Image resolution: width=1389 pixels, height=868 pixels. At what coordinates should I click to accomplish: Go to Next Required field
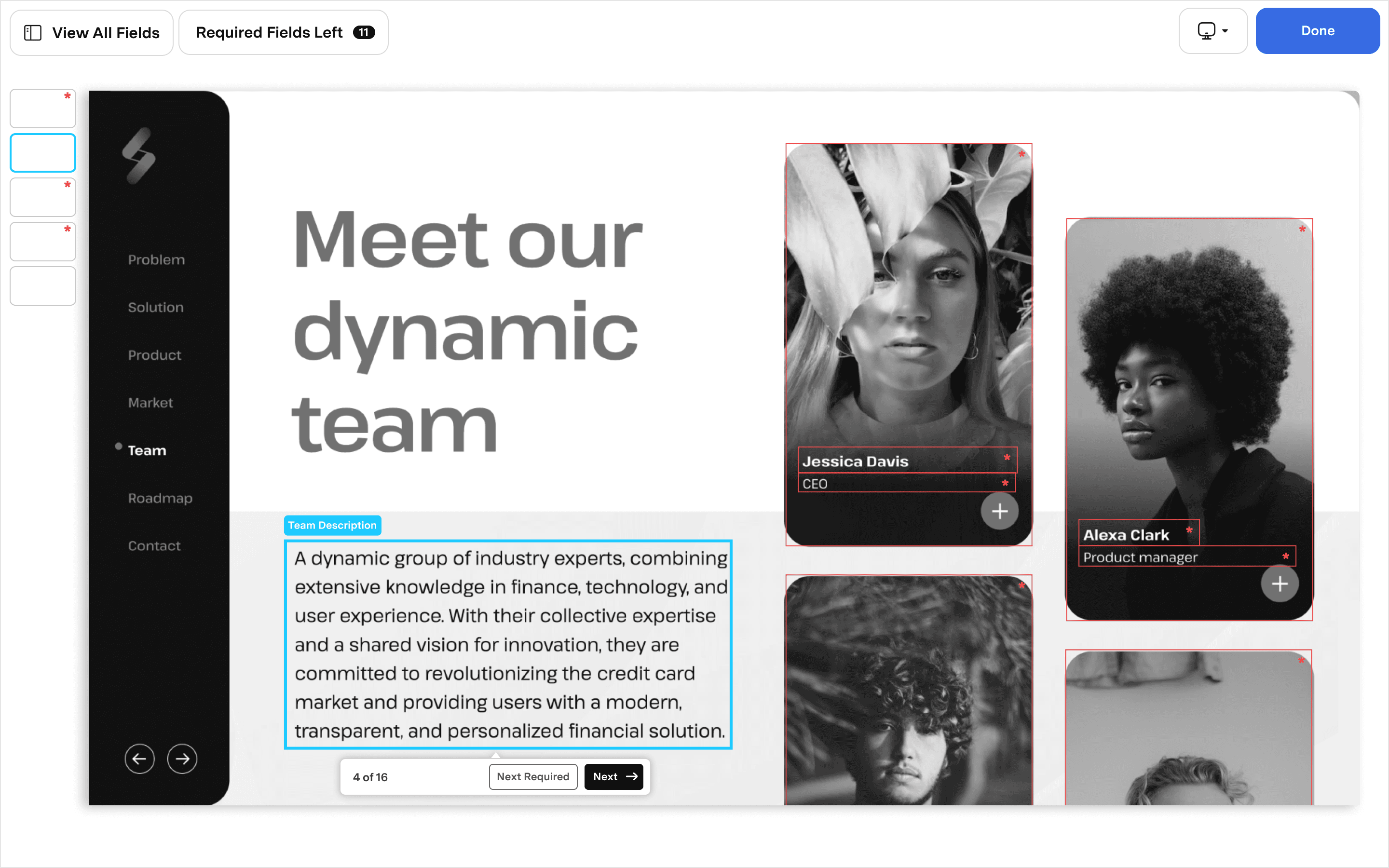[532, 777]
